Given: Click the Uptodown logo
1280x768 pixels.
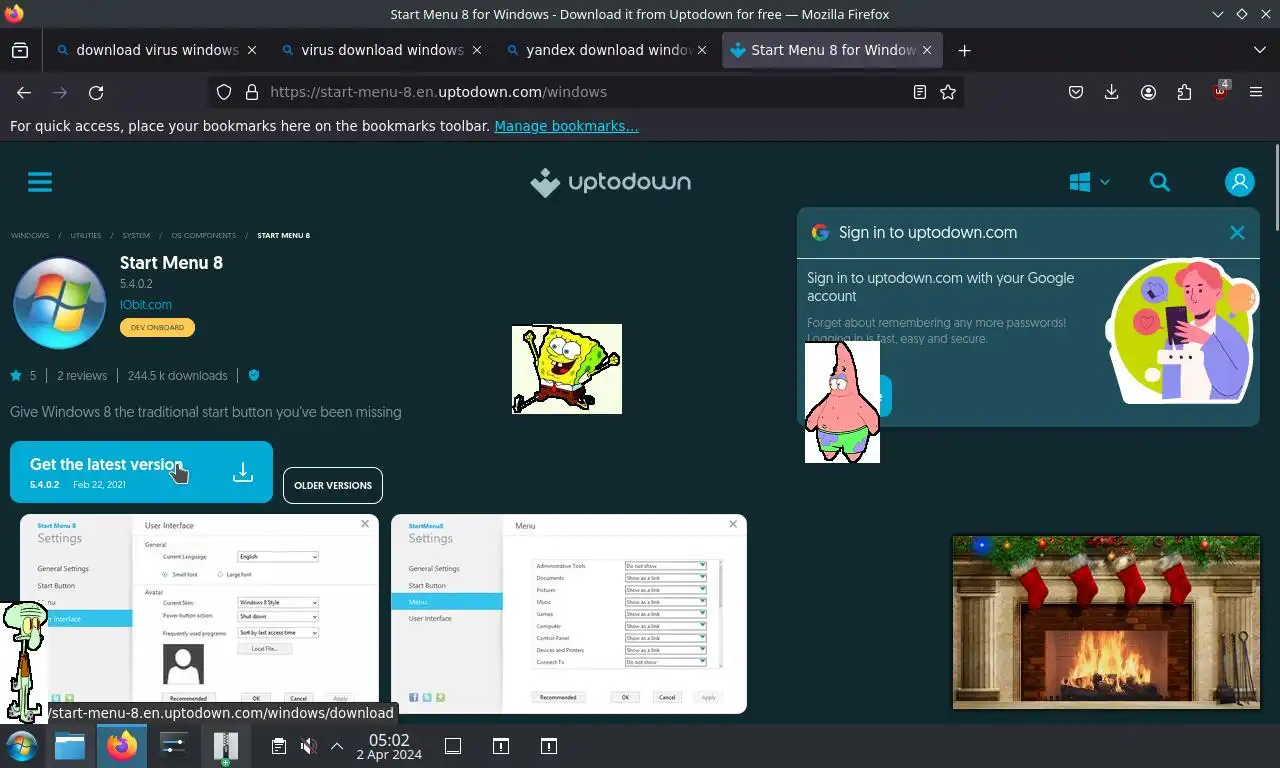Looking at the screenshot, I should click(610, 182).
